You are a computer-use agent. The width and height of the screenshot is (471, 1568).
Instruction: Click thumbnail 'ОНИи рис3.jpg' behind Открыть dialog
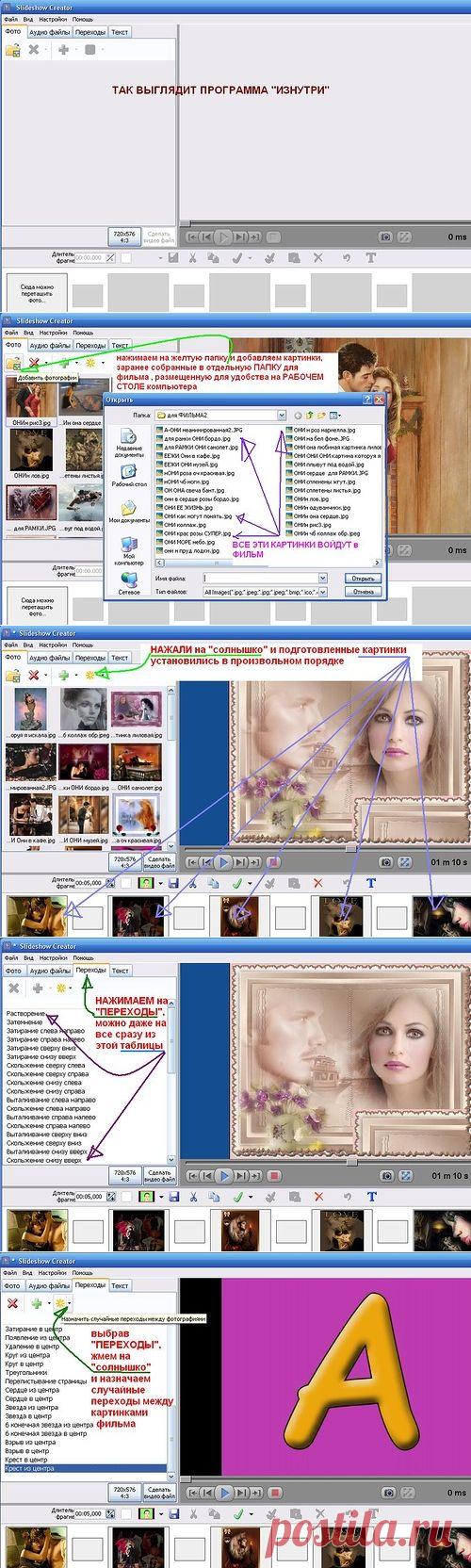point(31,400)
